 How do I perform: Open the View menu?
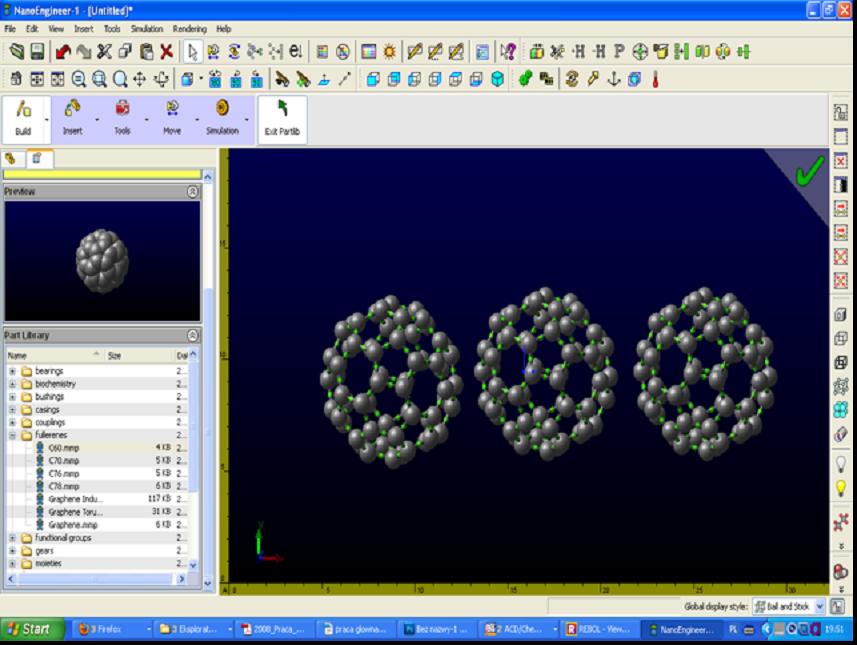point(56,28)
